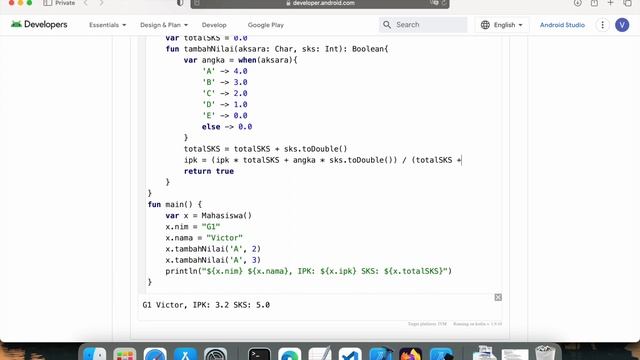This screenshot has height=360, width=640.
Task: Click the 'return true' code line
Action: [x=209, y=171]
